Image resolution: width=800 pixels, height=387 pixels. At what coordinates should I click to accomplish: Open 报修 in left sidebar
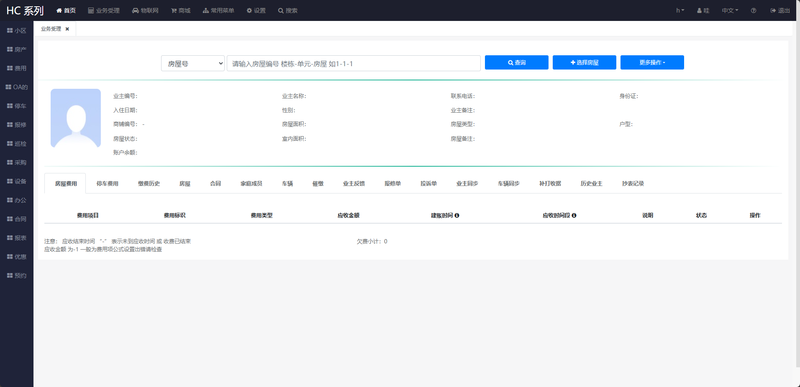pyautogui.click(x=17, y=125)
